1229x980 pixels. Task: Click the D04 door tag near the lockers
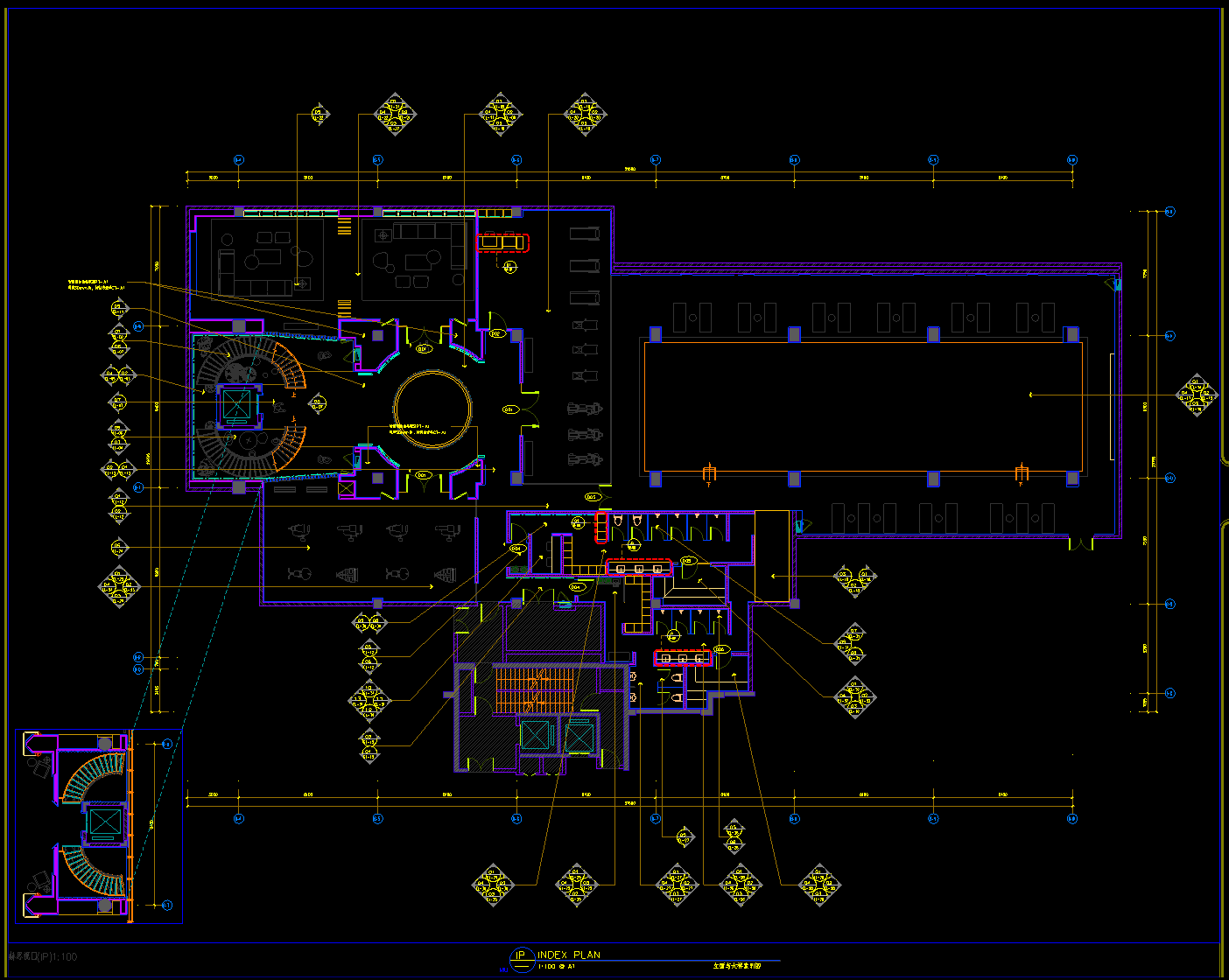(x=516, y=549)
